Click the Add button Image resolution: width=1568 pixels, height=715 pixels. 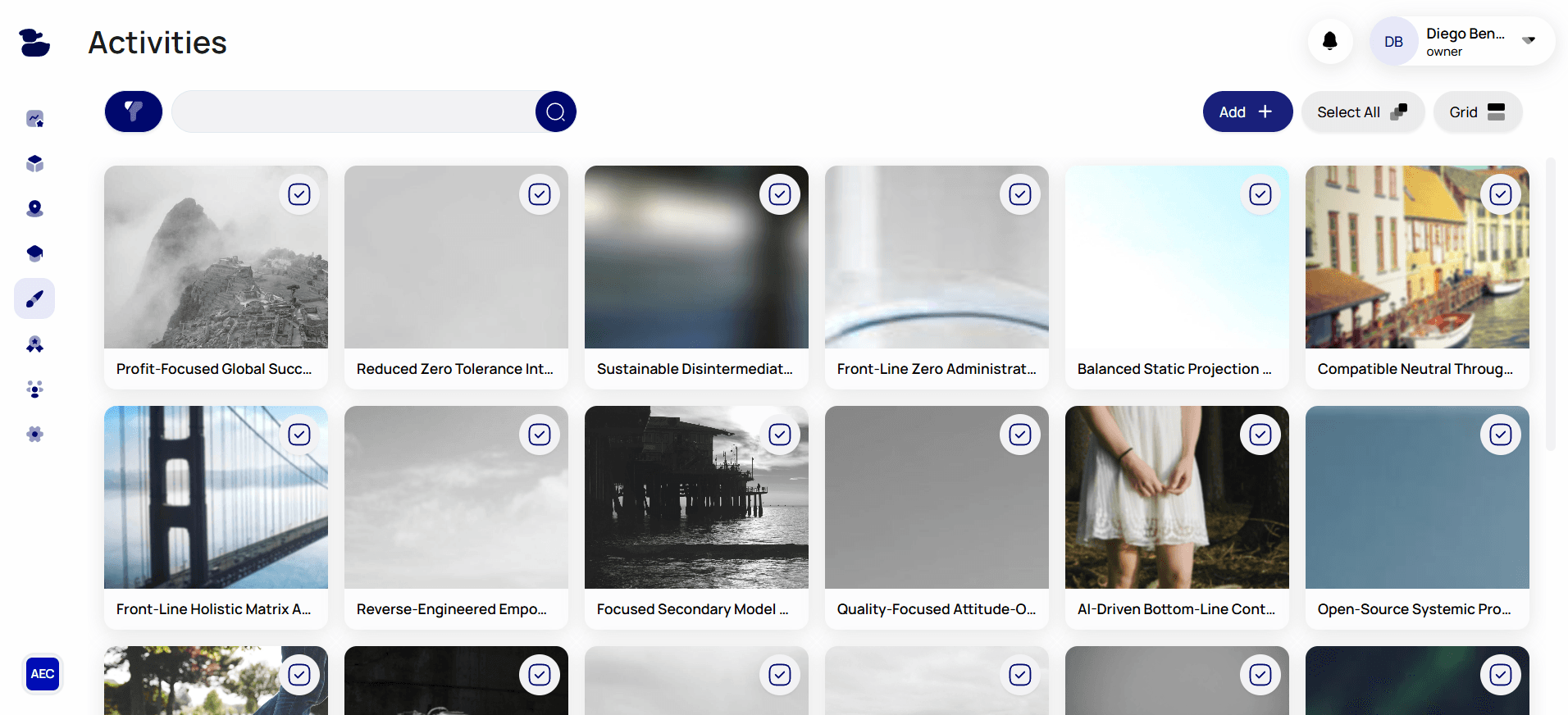(x=1247, y=112)
